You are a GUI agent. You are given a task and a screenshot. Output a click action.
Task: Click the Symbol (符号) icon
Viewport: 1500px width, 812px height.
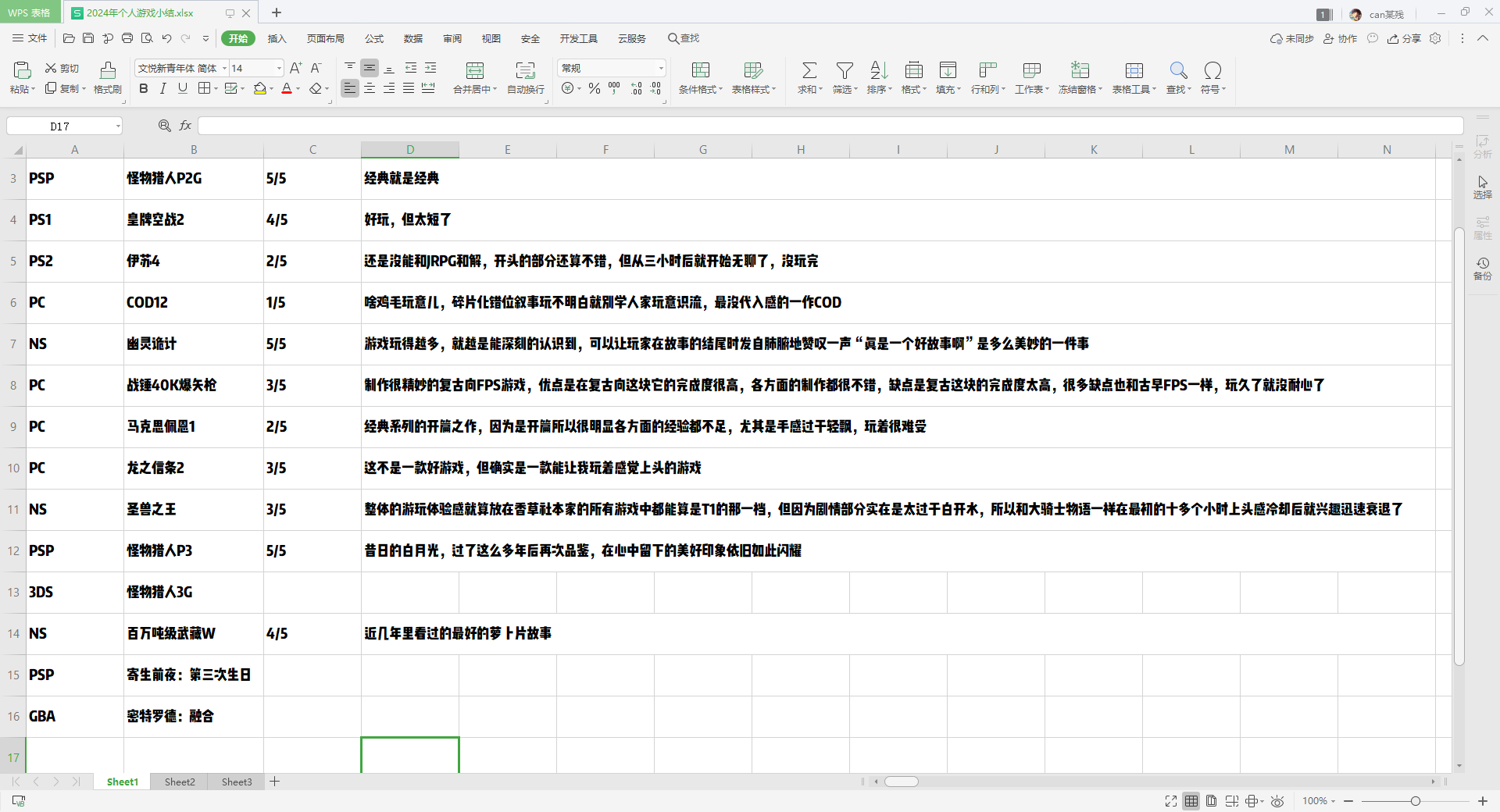pyautogui.click(x=1212, y=71)
